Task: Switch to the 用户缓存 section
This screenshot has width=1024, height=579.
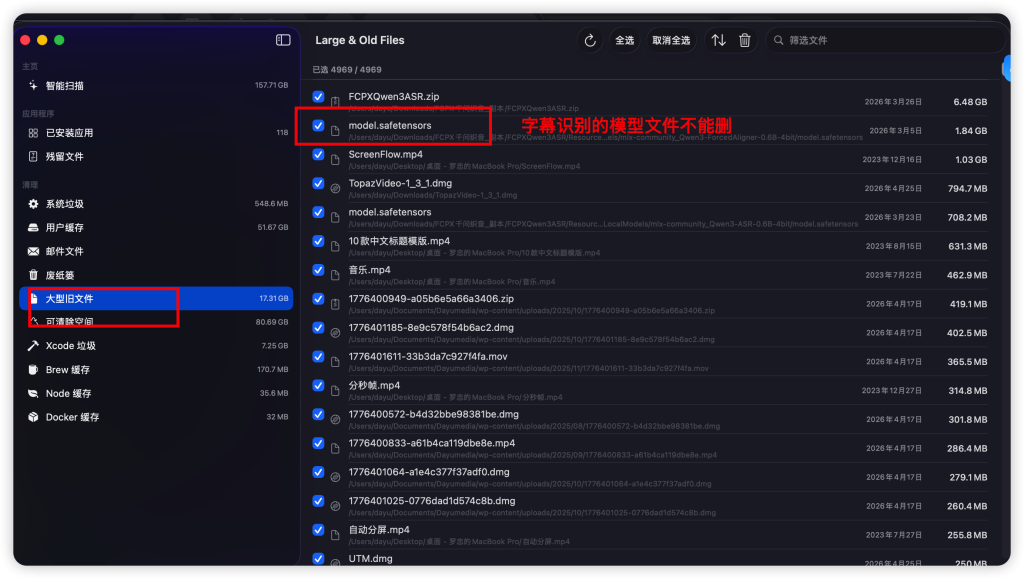Action: (65, 228)
